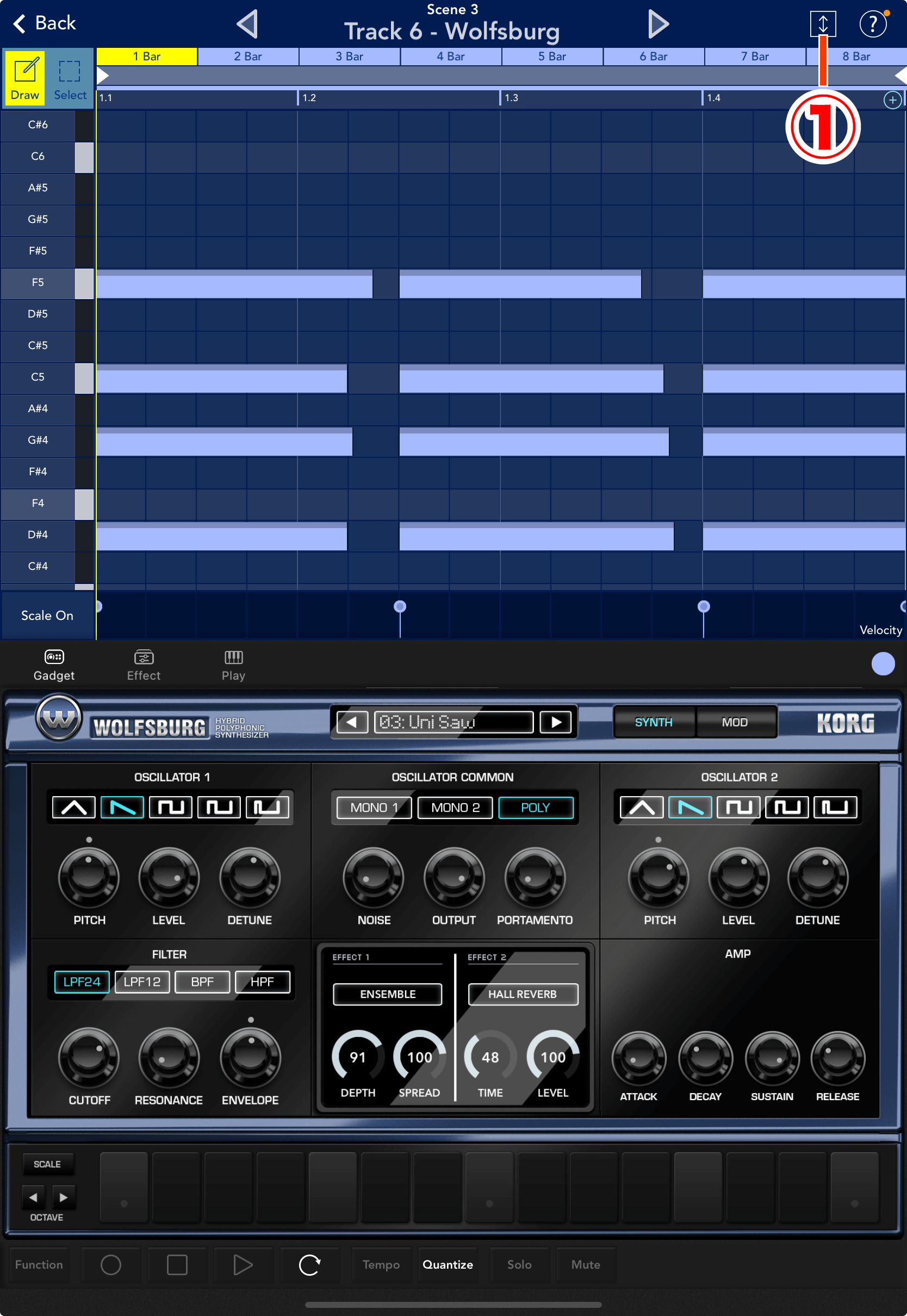Screen dimensions: 907x1316
Task: Switch to the Select tool
Action: pos(70,77)
